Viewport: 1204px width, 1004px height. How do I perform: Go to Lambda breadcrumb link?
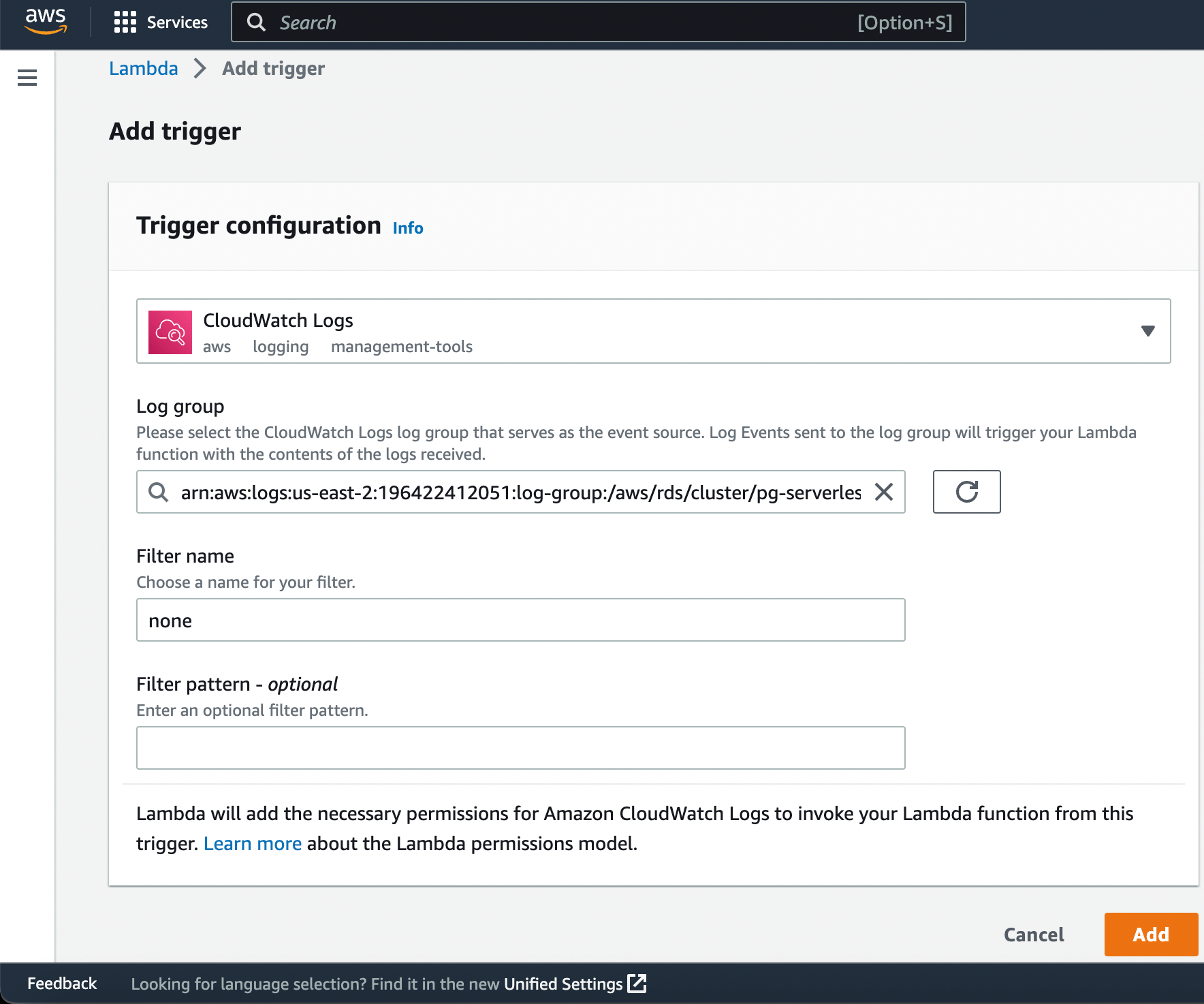pos(144,68)
